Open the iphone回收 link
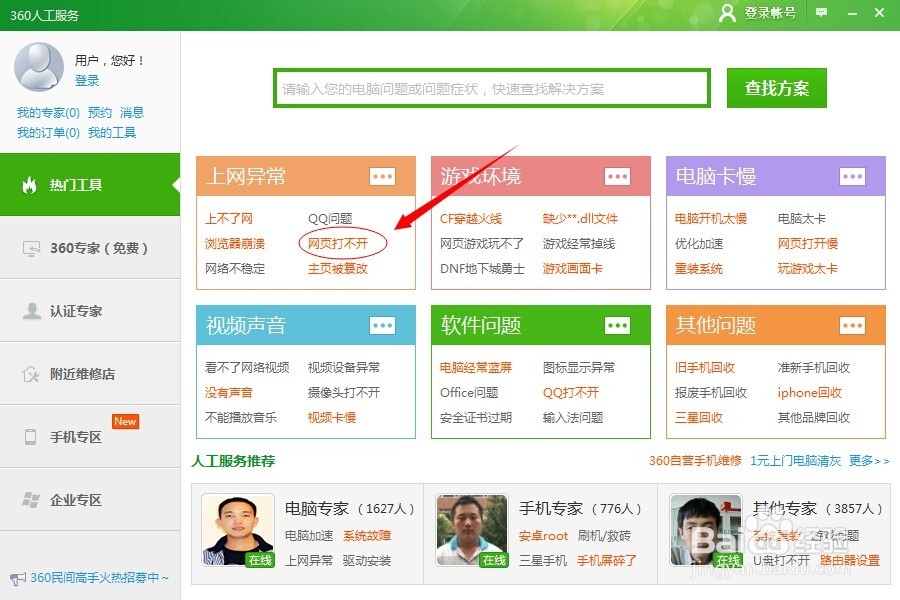 pos(810,393)
